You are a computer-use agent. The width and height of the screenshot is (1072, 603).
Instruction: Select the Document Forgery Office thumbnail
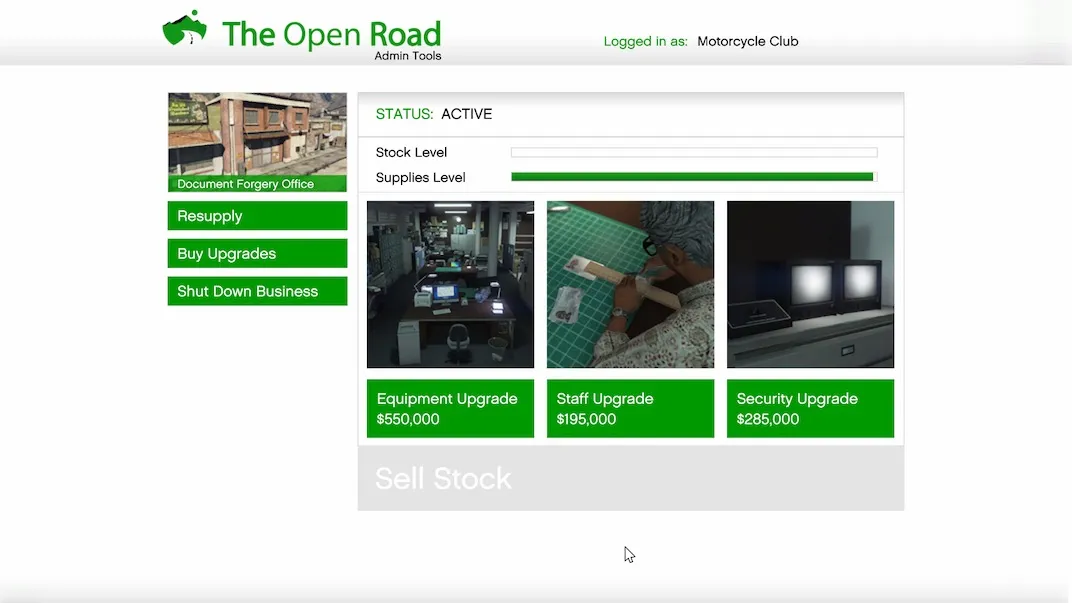click(x=257, y=142)
